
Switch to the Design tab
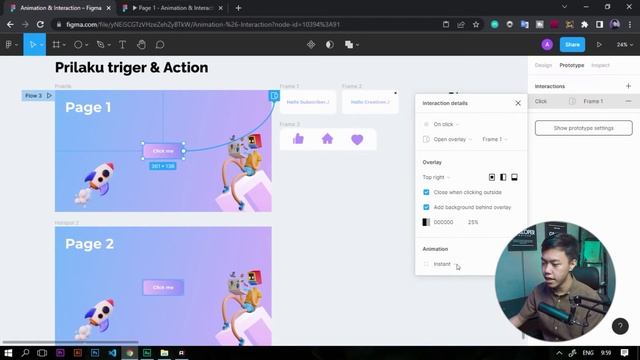(x=543, y=65)
